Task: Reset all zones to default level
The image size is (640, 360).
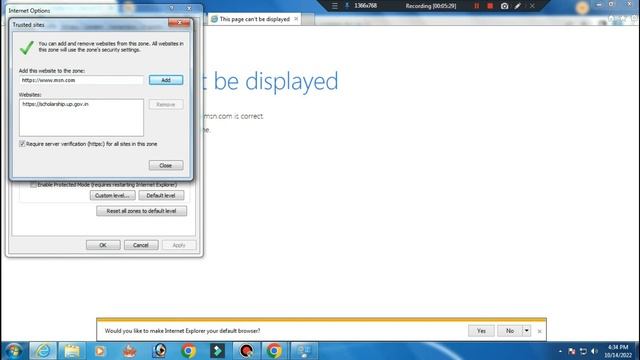Action: pyautogui.click(x=141, y=211)
